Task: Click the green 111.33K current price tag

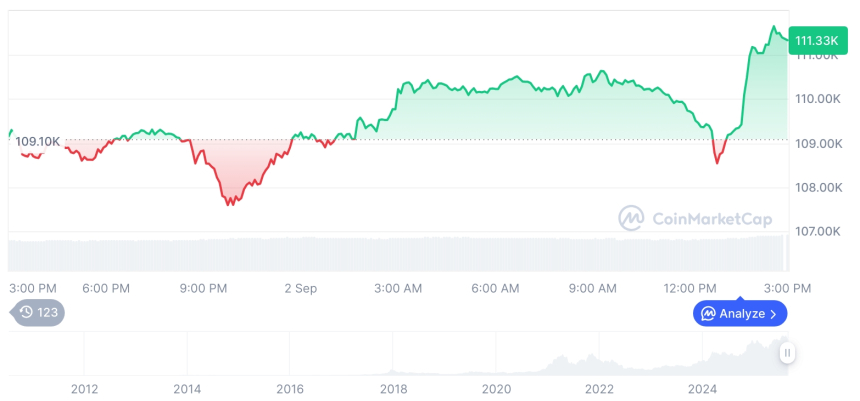Action: [815, 40]
